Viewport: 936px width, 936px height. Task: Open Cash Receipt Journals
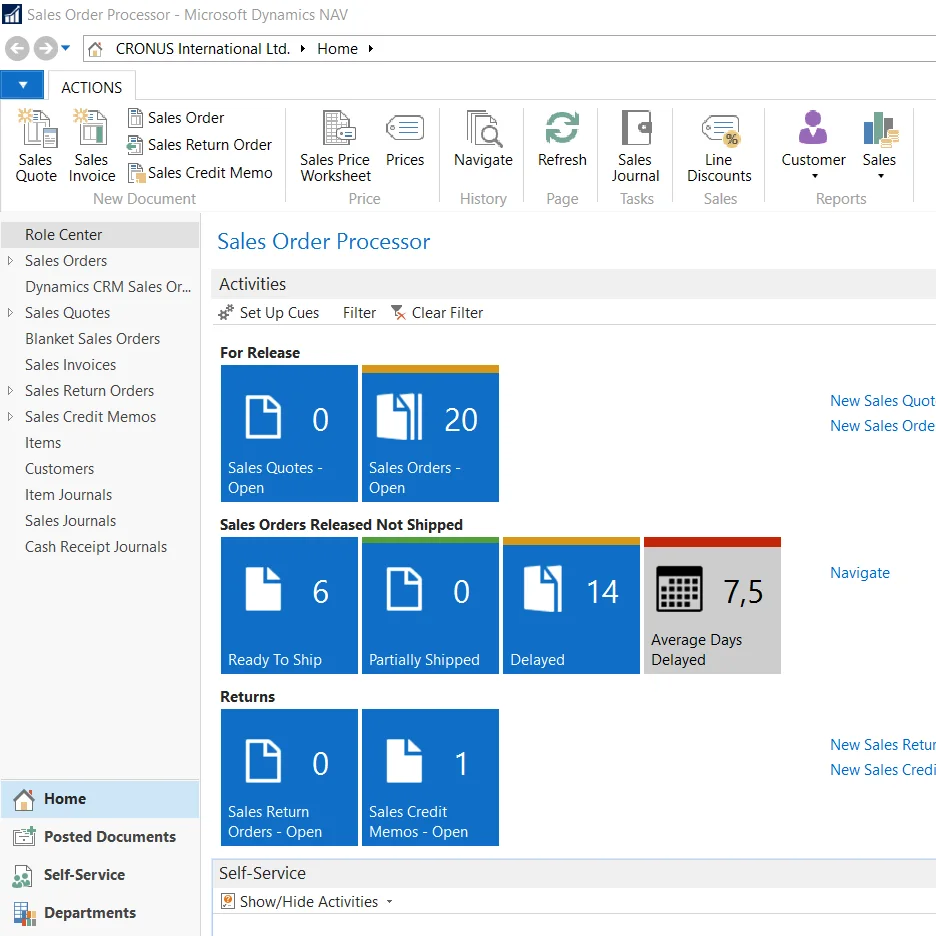[96, 547]
